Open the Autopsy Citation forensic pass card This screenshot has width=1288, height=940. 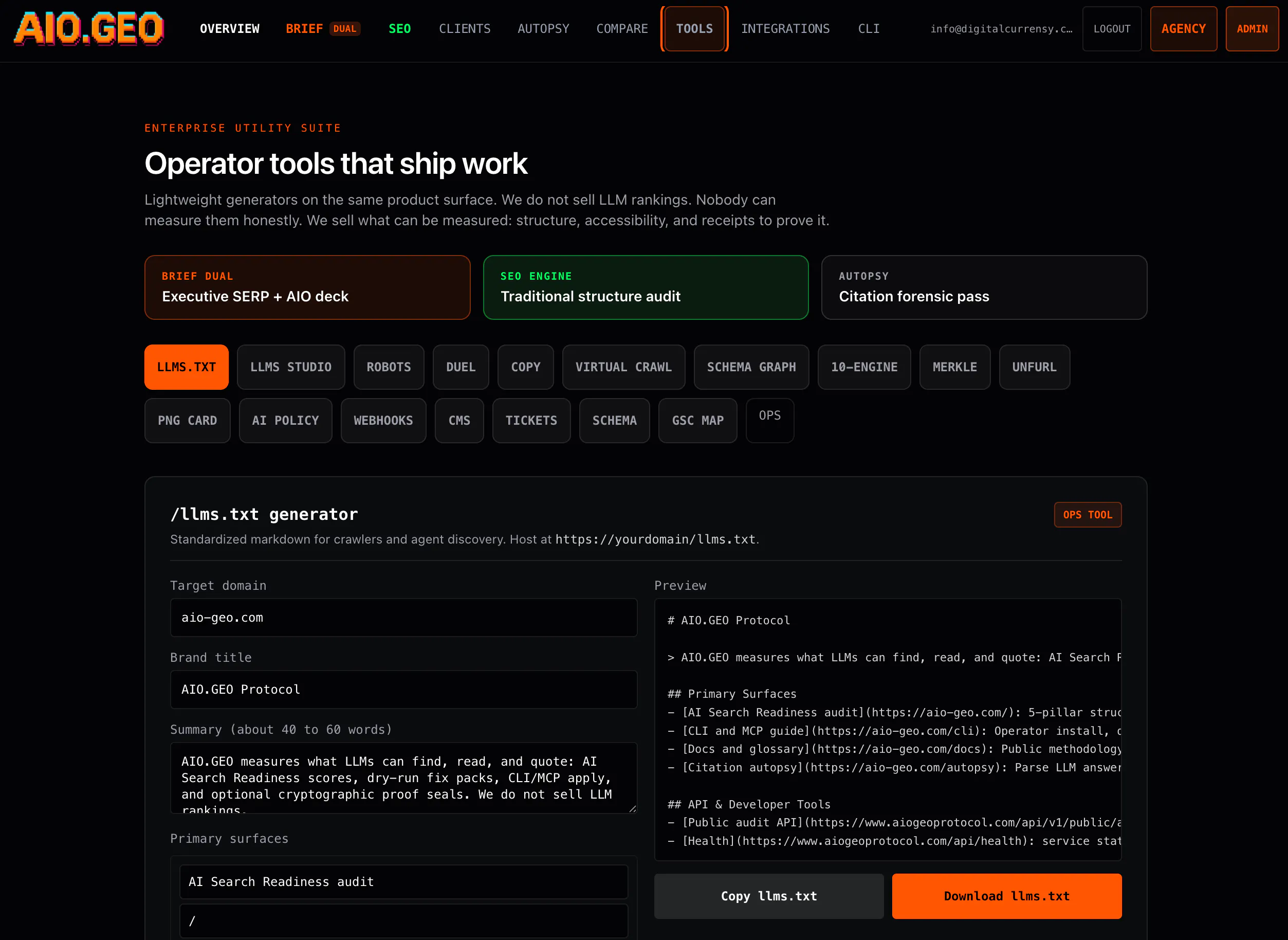click(x=984, y=287)
